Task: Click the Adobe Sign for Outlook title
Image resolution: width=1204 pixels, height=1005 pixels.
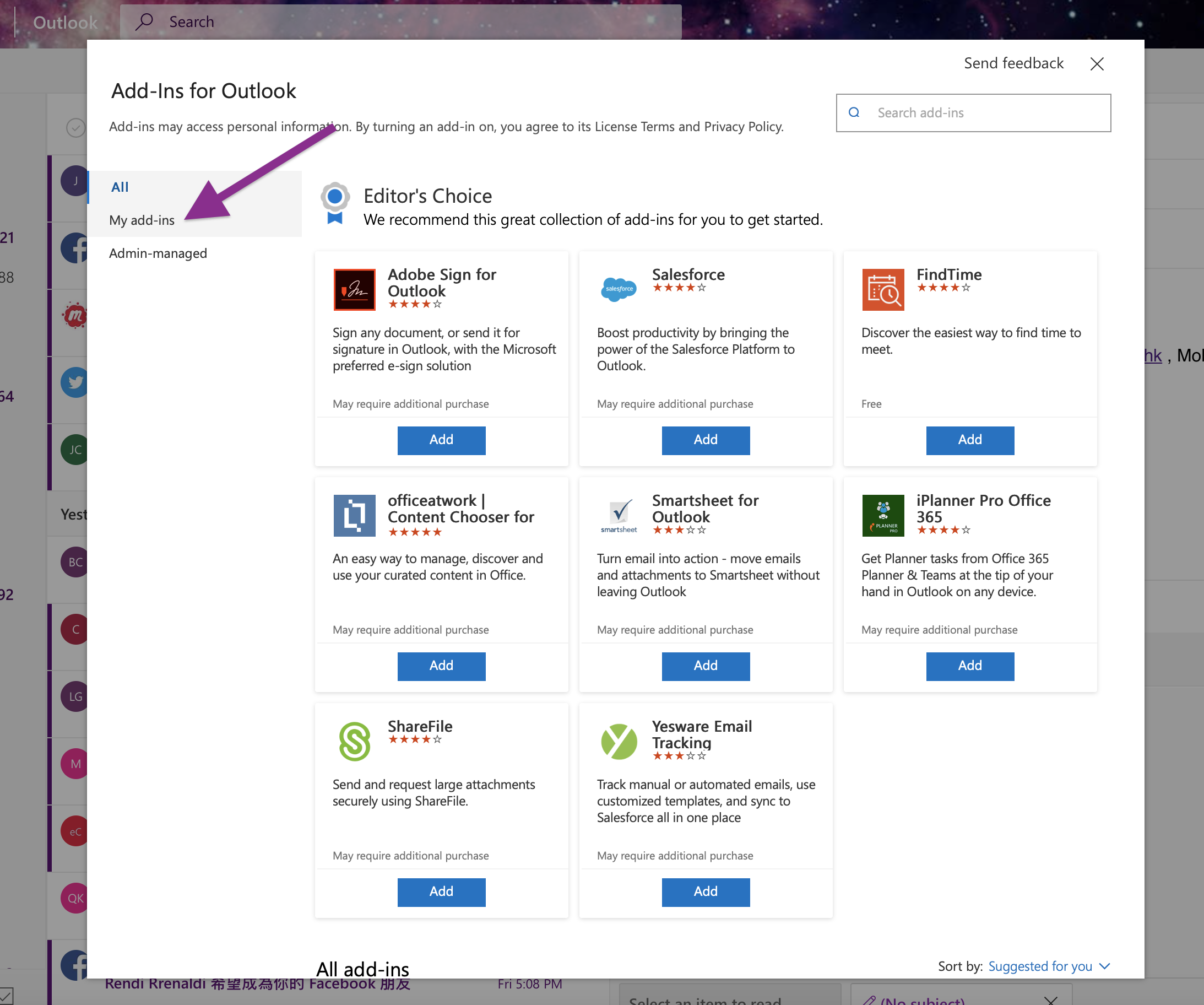Action: [442, 283]
